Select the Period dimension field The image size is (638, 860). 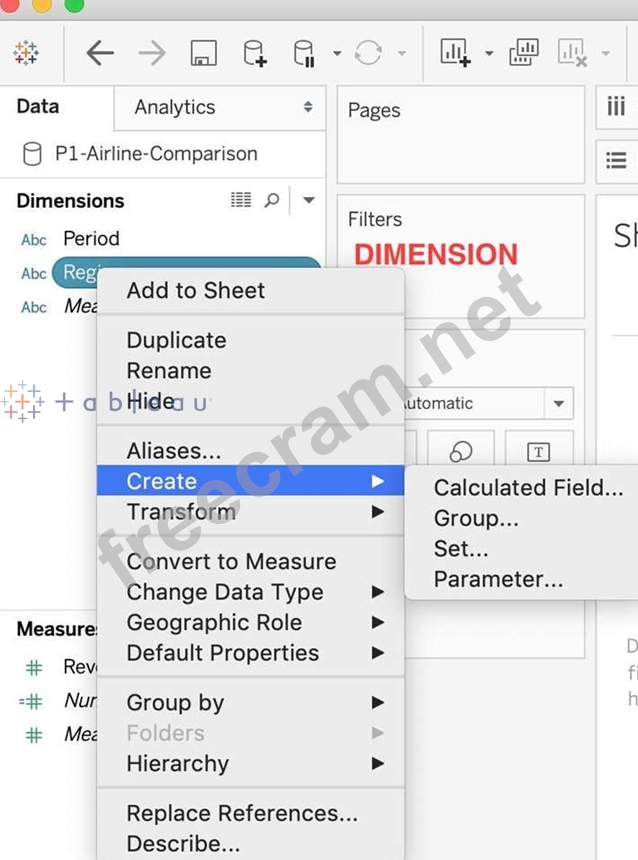(91, 238)
